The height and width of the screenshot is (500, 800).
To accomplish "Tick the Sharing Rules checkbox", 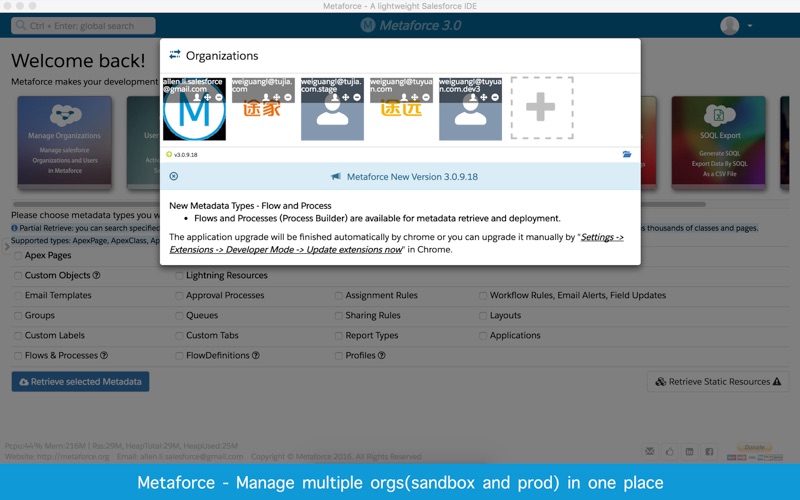I will click(x=338, y=316).
